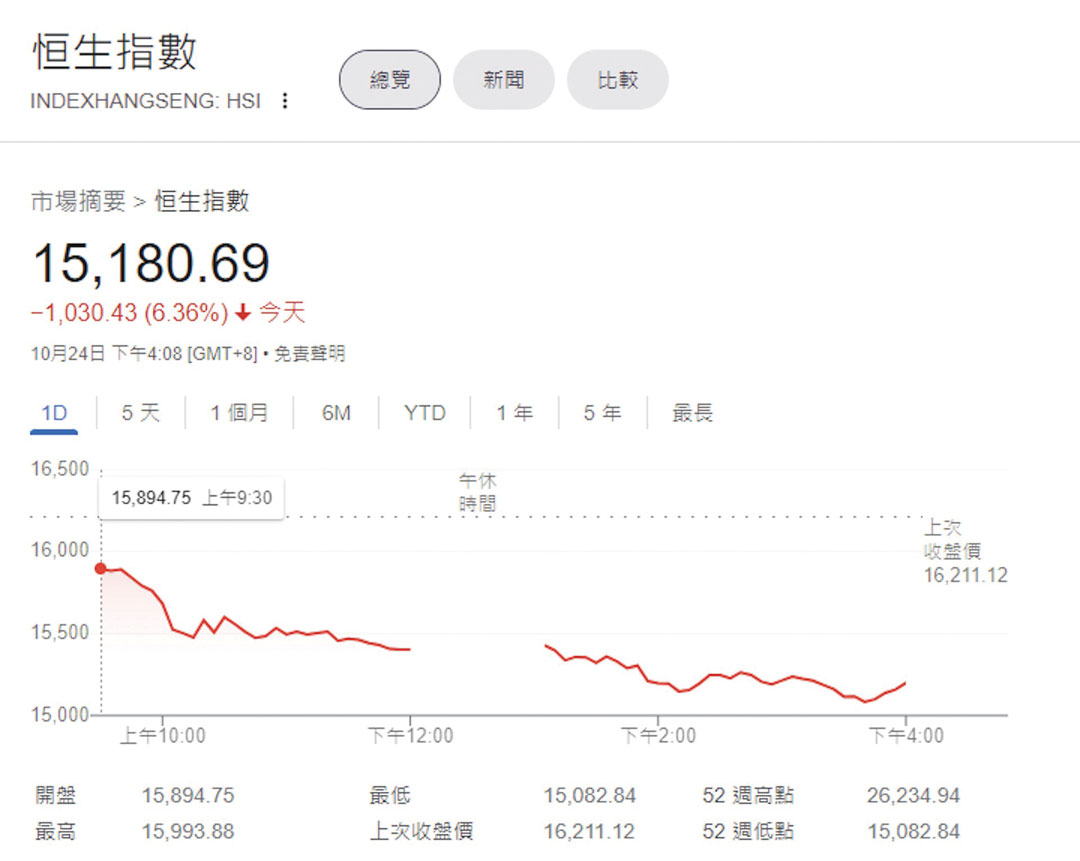Click the table value 16,211.12
This screenshot has height=861, width=1080.
589,831
